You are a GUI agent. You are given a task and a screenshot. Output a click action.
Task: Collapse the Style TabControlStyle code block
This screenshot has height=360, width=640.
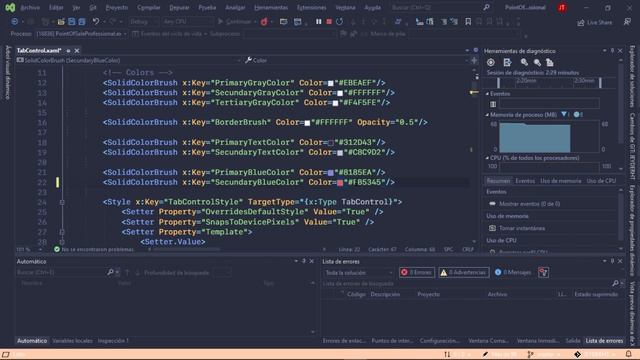click(x=62, y=202)
